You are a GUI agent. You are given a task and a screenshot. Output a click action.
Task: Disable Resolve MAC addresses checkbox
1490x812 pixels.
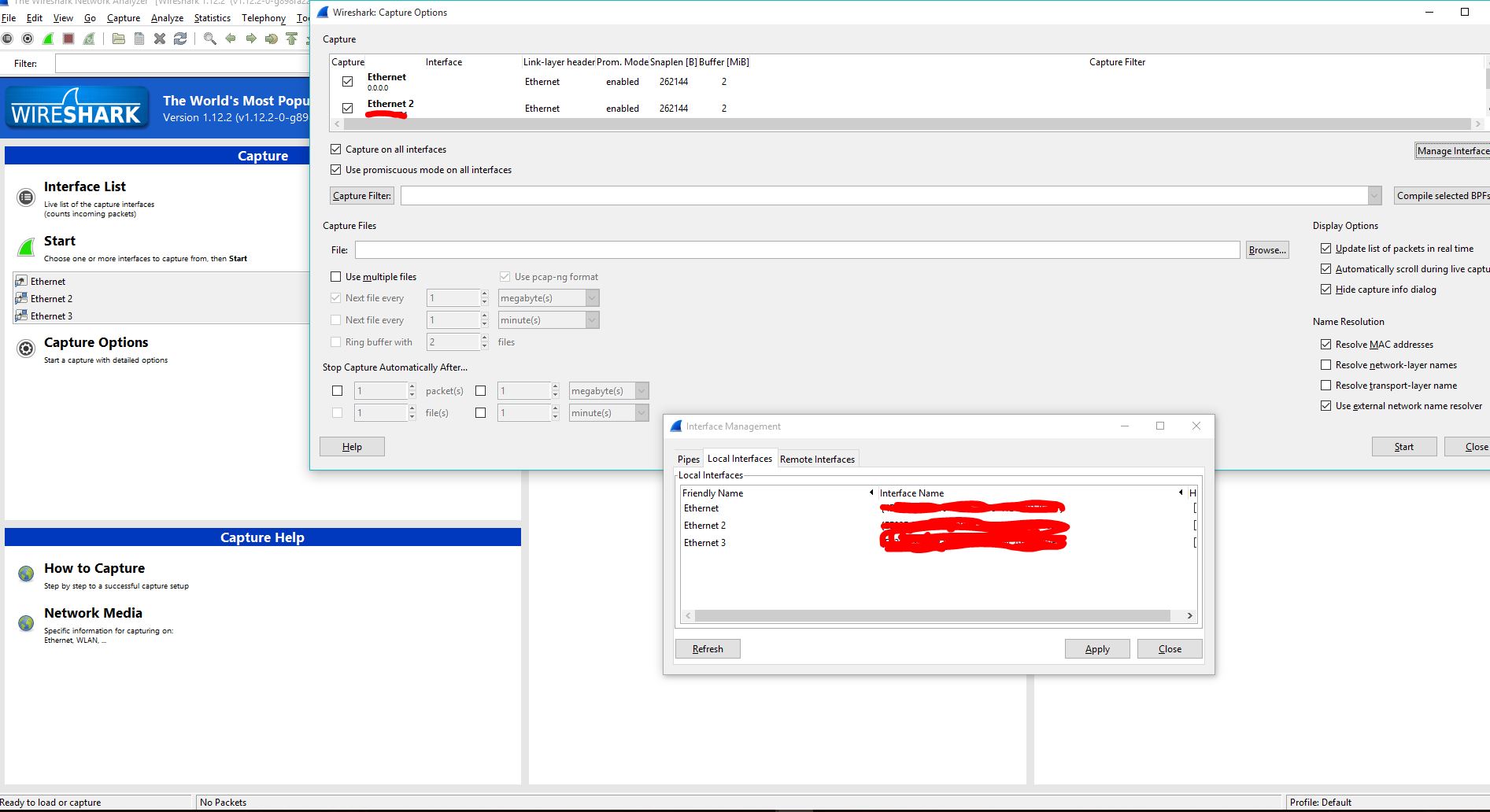point(1325,344)
